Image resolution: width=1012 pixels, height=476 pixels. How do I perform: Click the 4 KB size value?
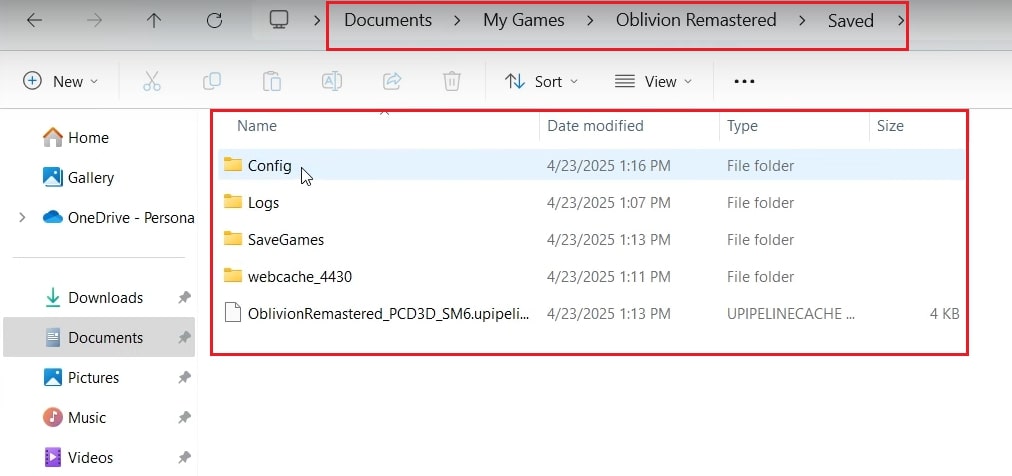[943, 313]
